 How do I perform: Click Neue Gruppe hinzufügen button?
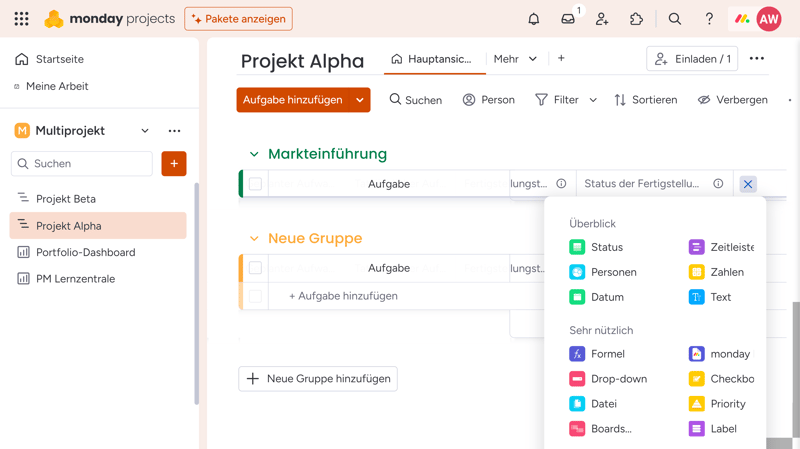(x=318, y=379)
